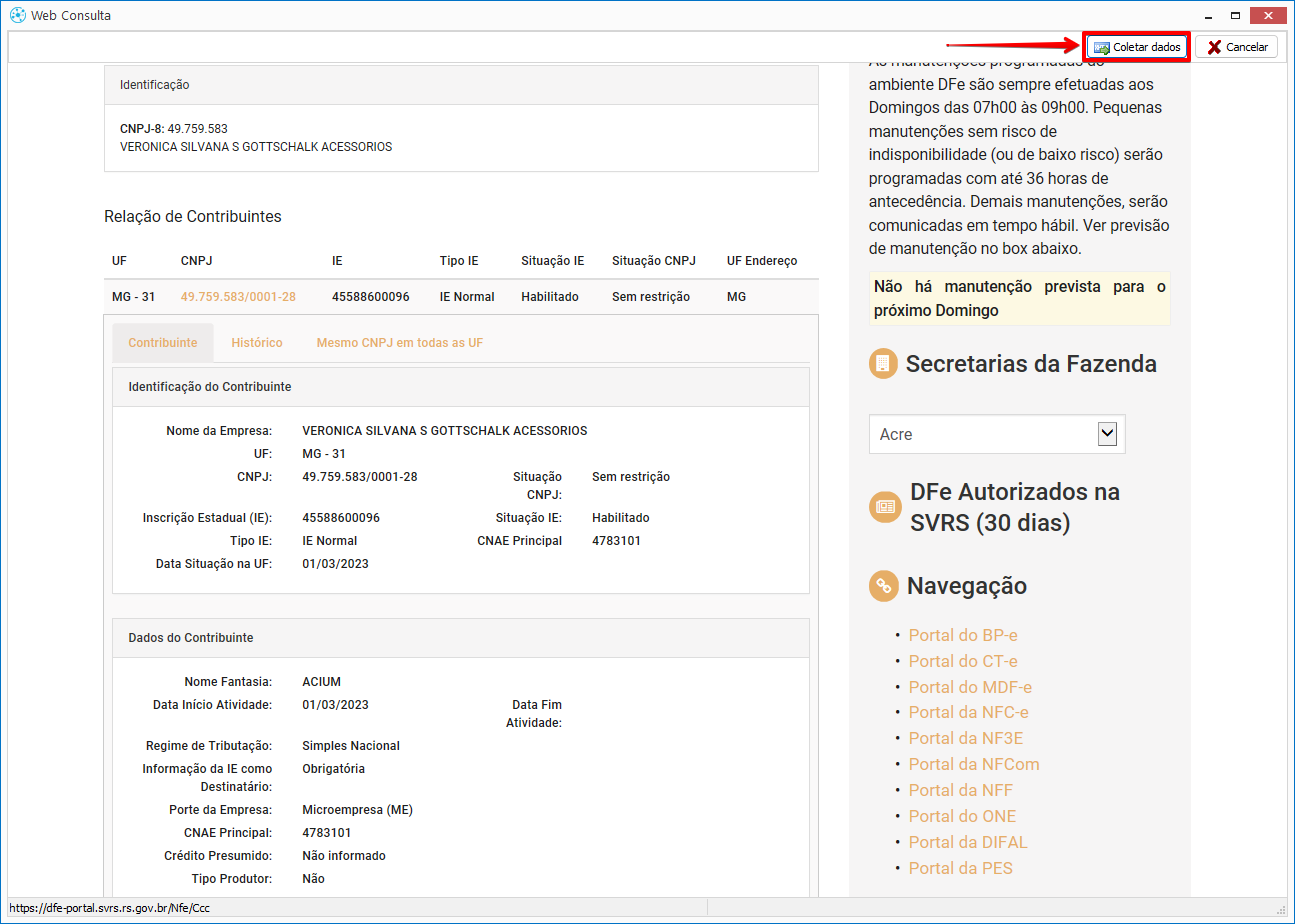
Task: Minimize the Web Consulta window
Action: click(1209, 15)
